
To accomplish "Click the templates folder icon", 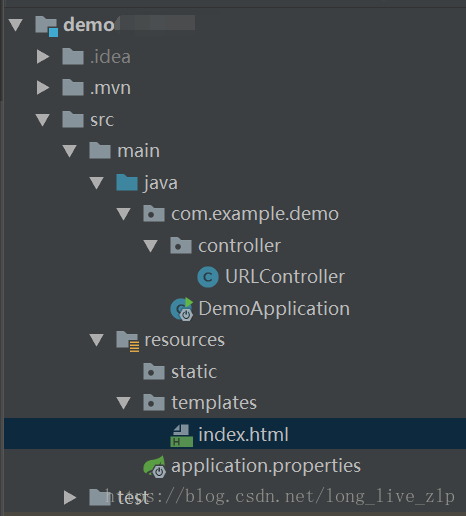I will 154,403.
